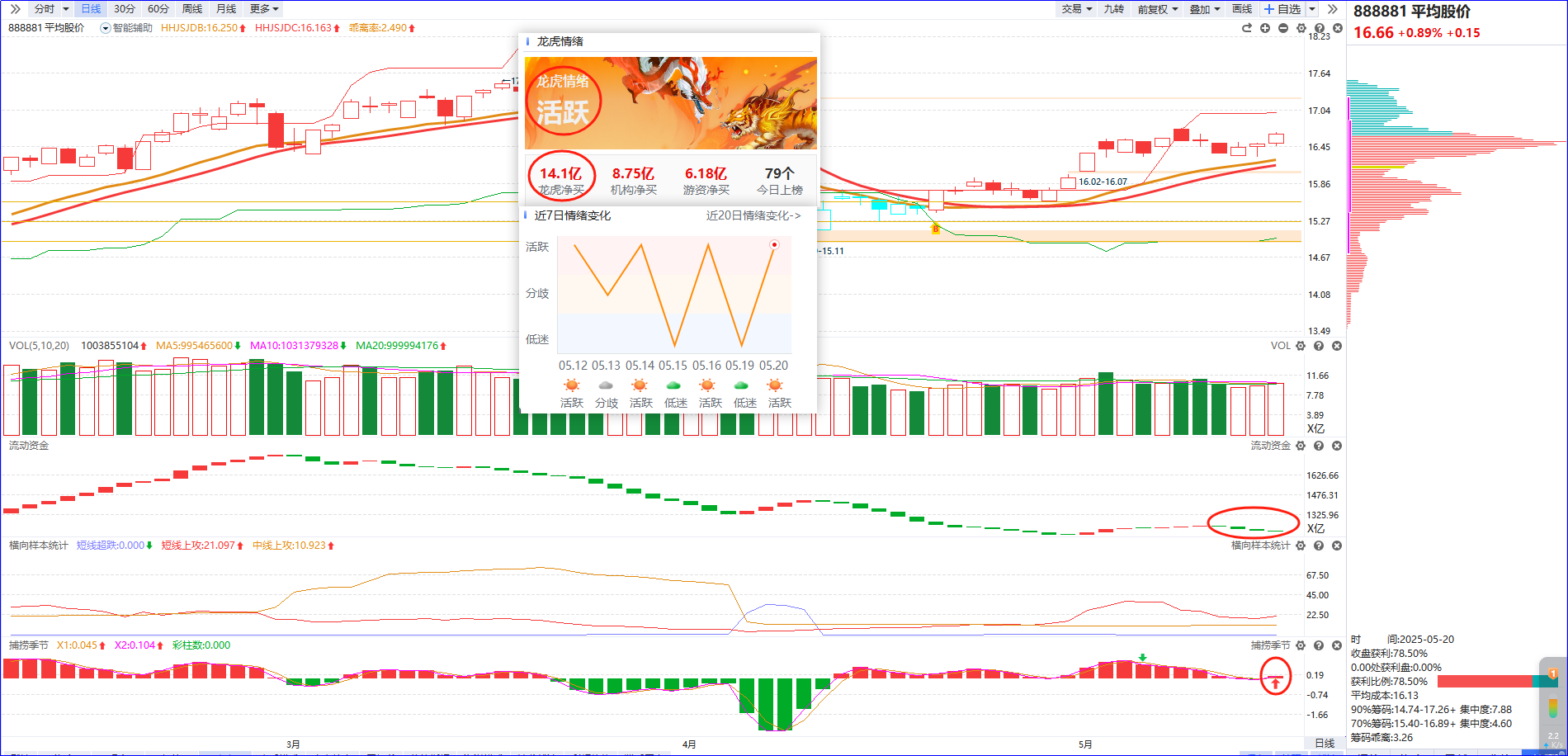
Task: Click the 龙虎情绪 活跃 banner image
Action: pyautogui.click(x=670, y=102)
